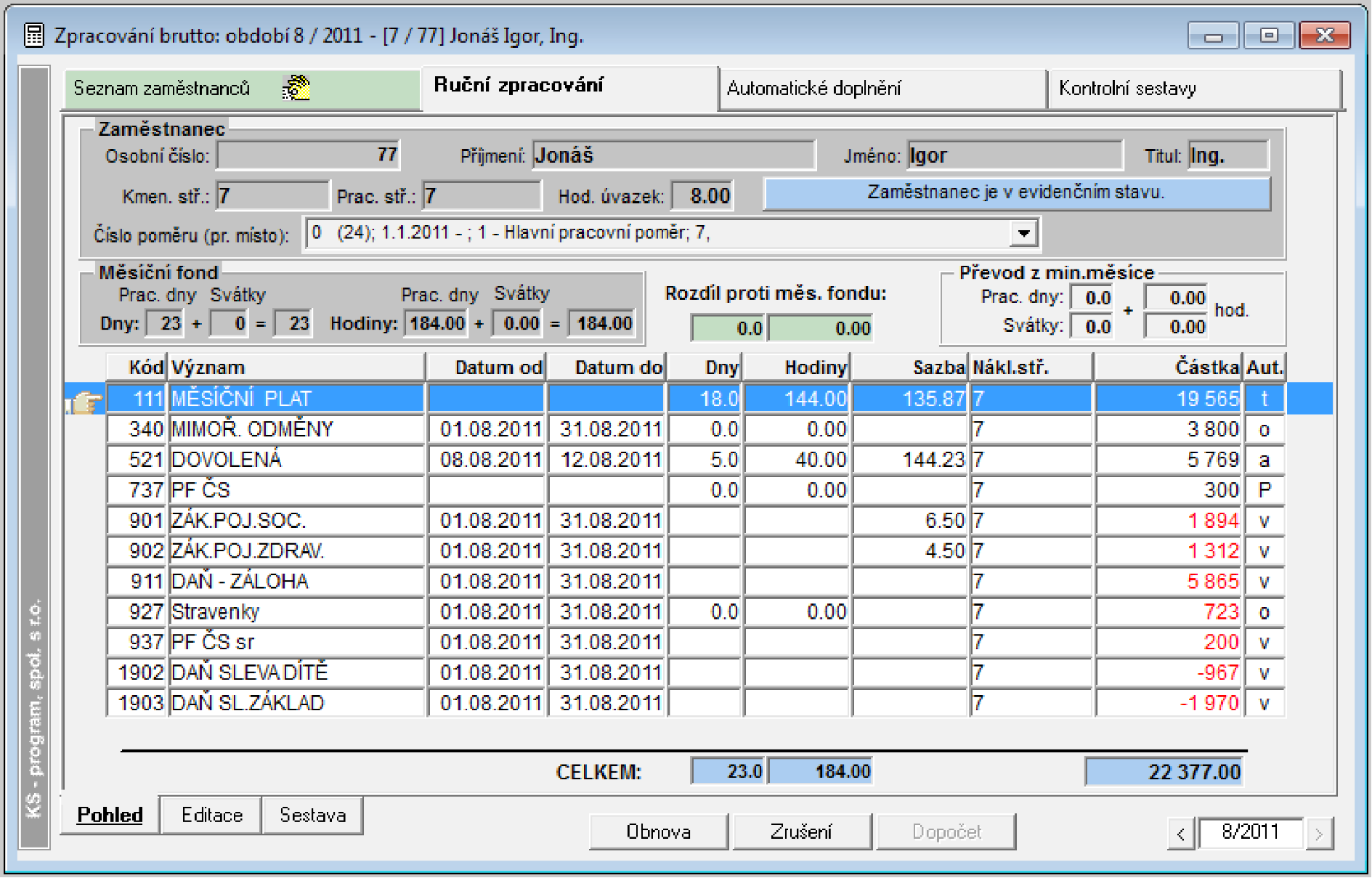
Task: Open the Automatické doplnění tab
Action: click(883, 89)
